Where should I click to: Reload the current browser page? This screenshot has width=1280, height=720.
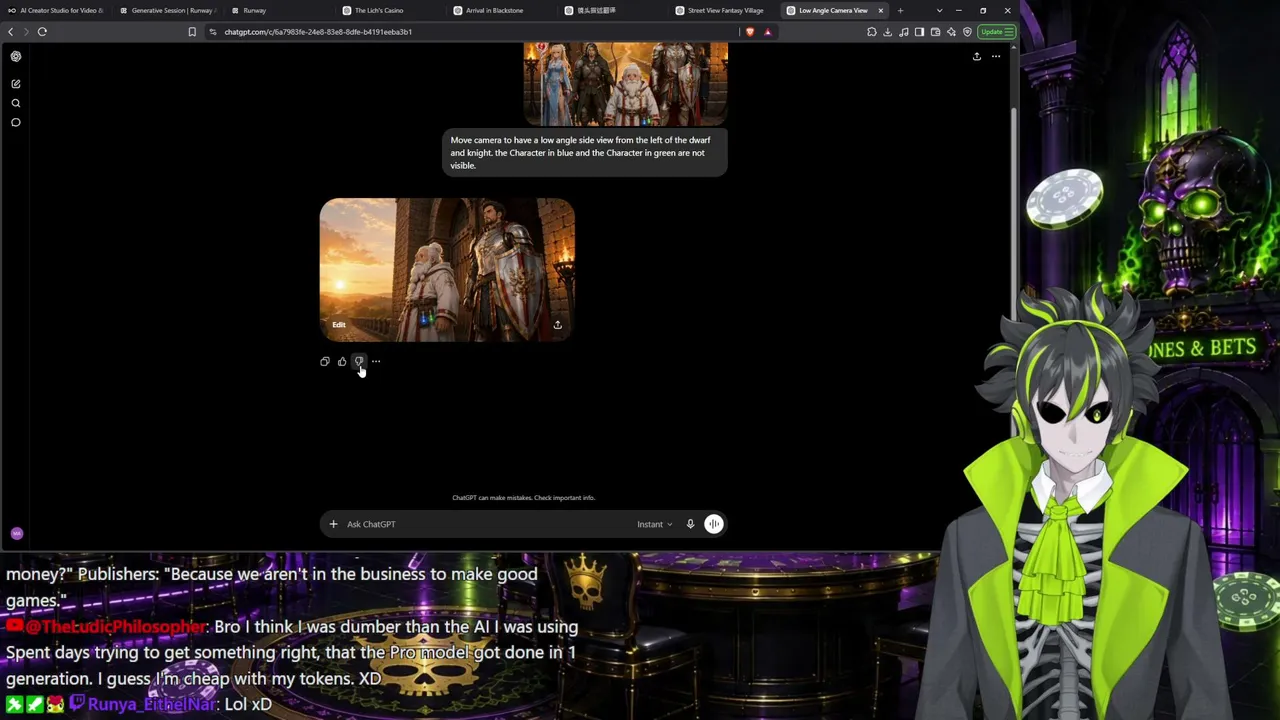42,32
